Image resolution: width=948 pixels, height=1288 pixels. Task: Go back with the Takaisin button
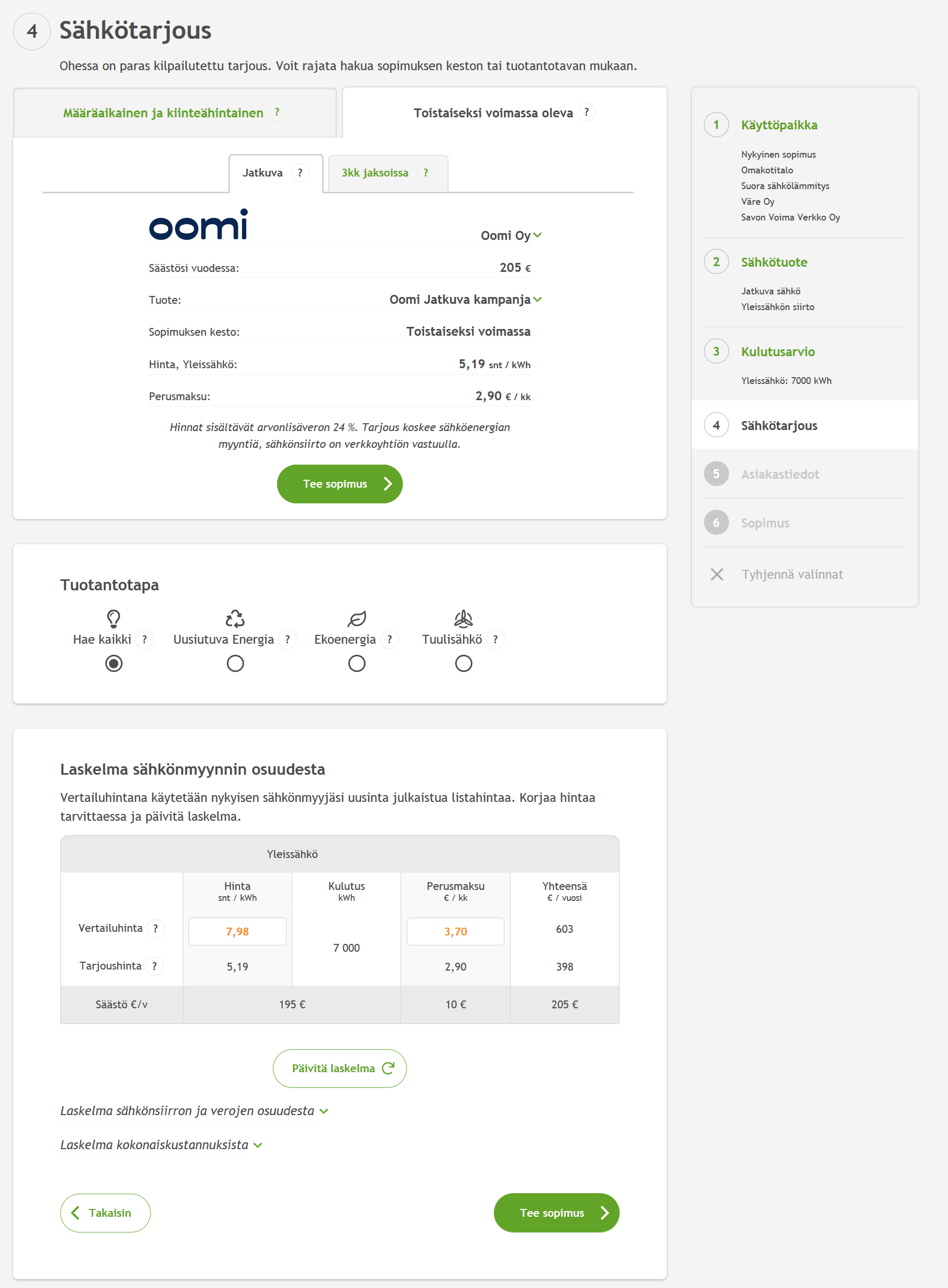[106, 1213]
